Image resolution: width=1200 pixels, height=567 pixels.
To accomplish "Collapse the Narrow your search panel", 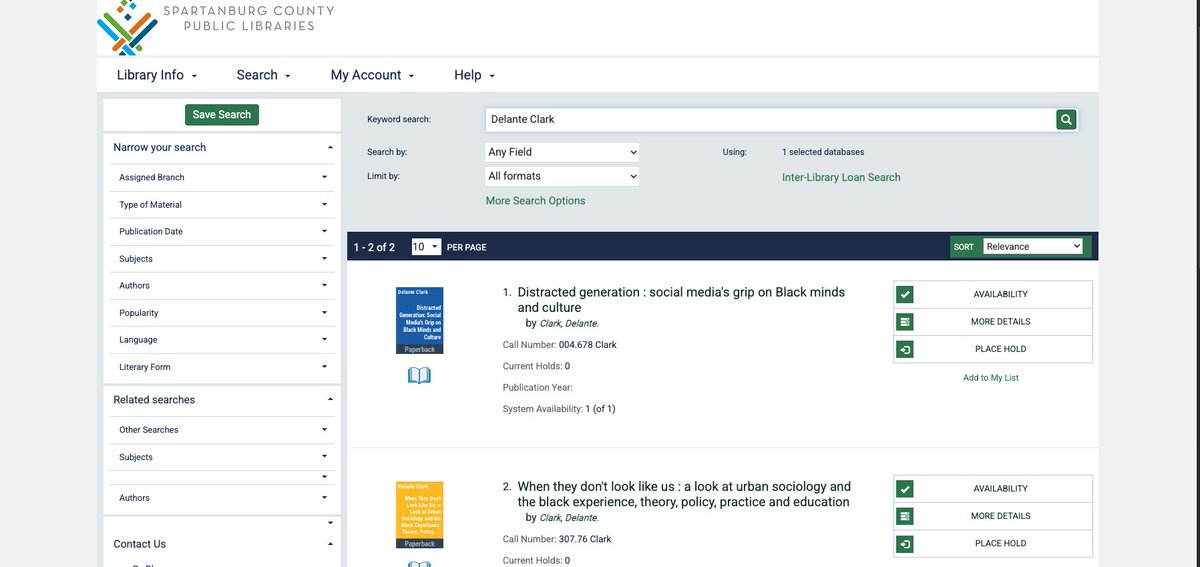I will 222,147.
